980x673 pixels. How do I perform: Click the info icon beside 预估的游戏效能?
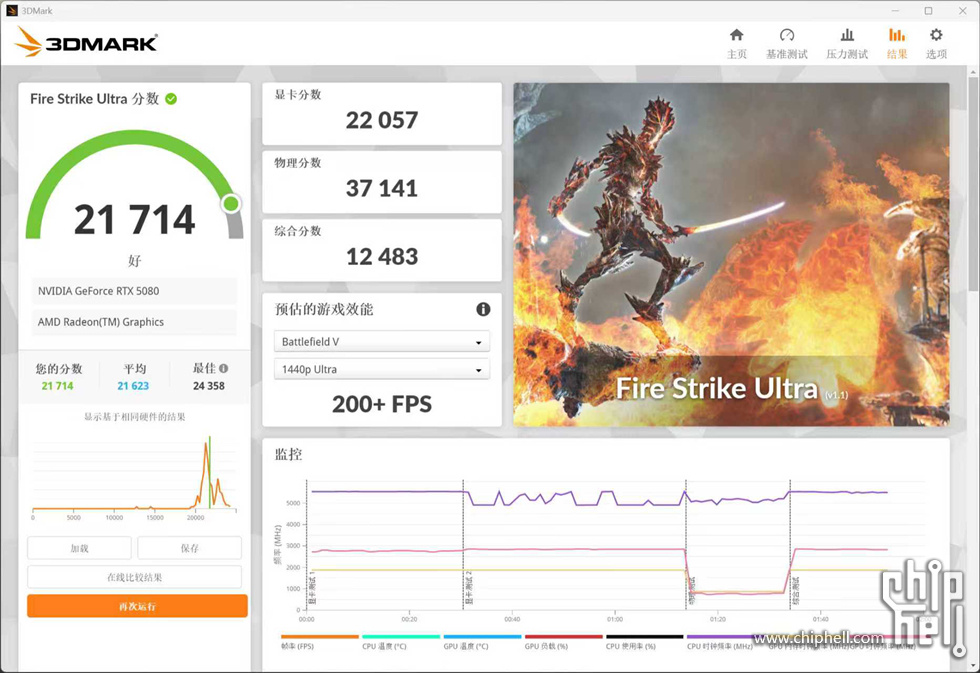[483, 309]
